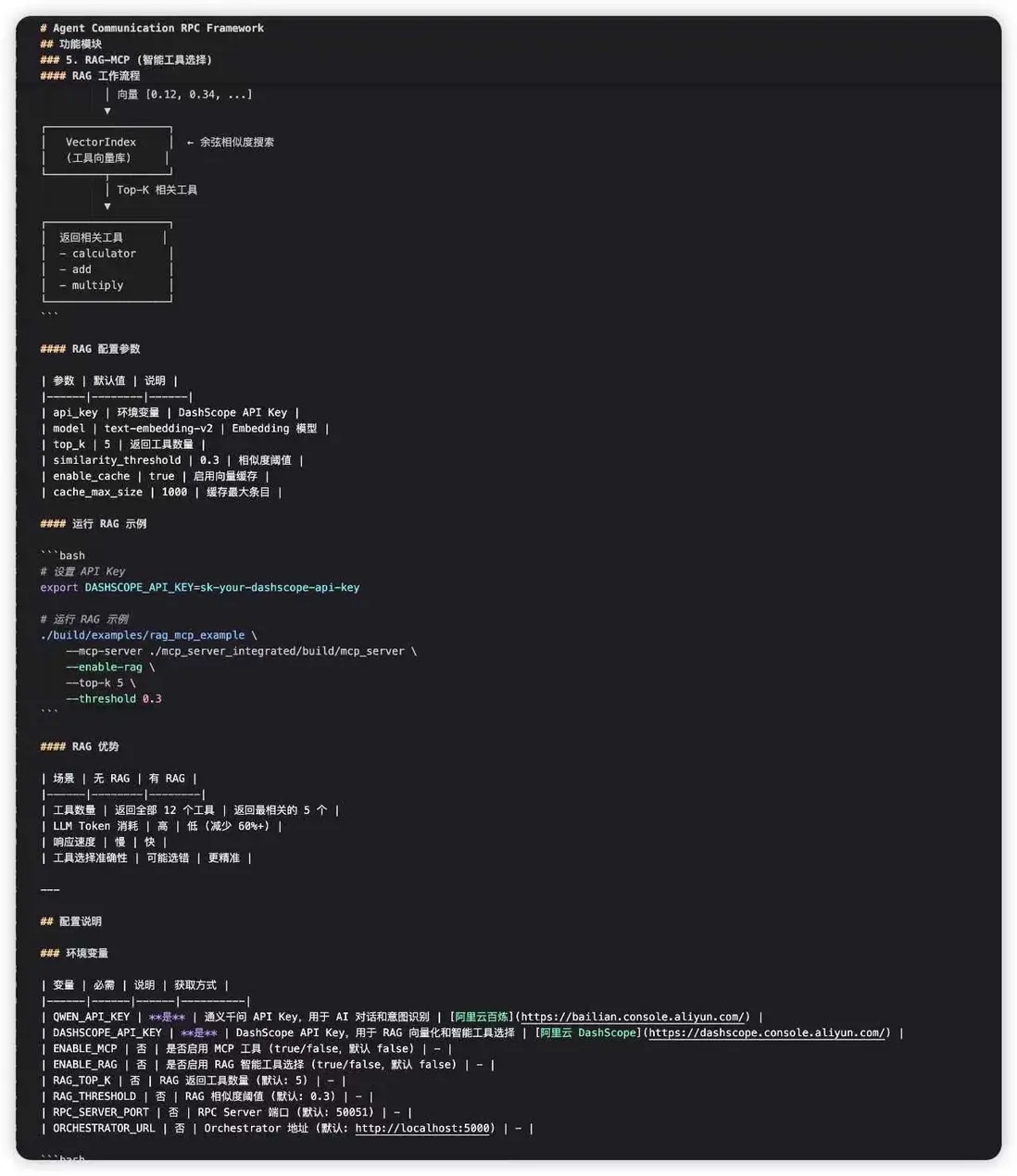Click the ./build/examples/rag_mcp_example command
Viewport: 1017px width, 1176px height.
click(143, 635)
